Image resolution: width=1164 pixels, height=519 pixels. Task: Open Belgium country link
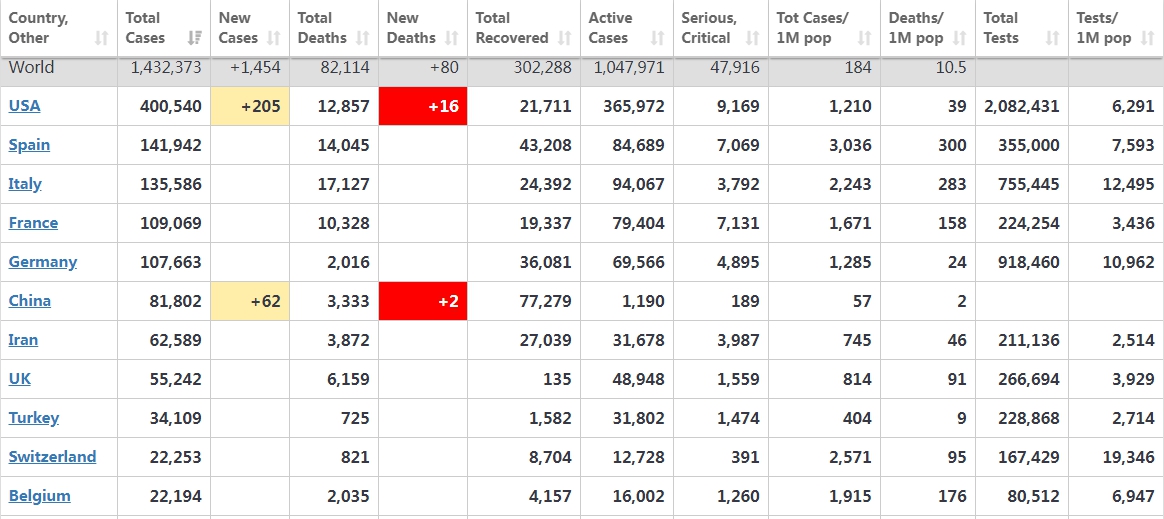(39, 495)
